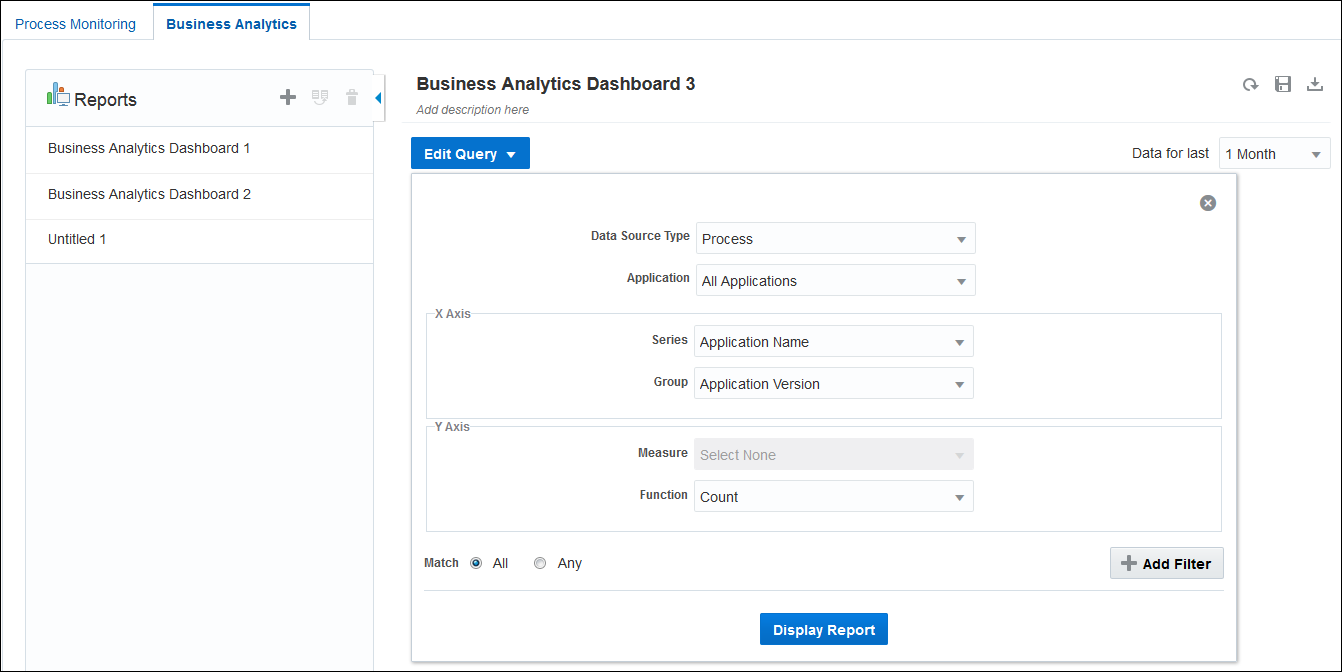Open the Function dropdown showing Count

click(833, 497)
